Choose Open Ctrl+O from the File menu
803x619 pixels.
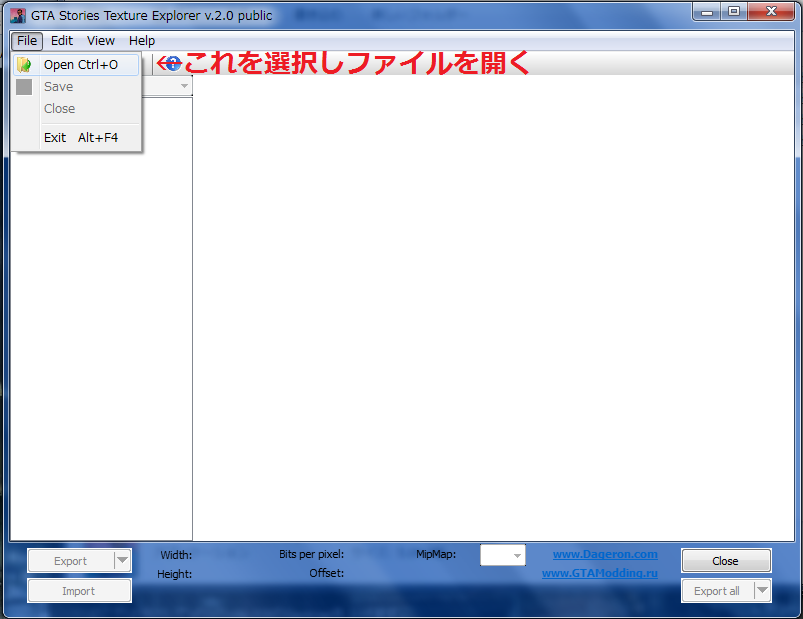[x=76, y=65]
